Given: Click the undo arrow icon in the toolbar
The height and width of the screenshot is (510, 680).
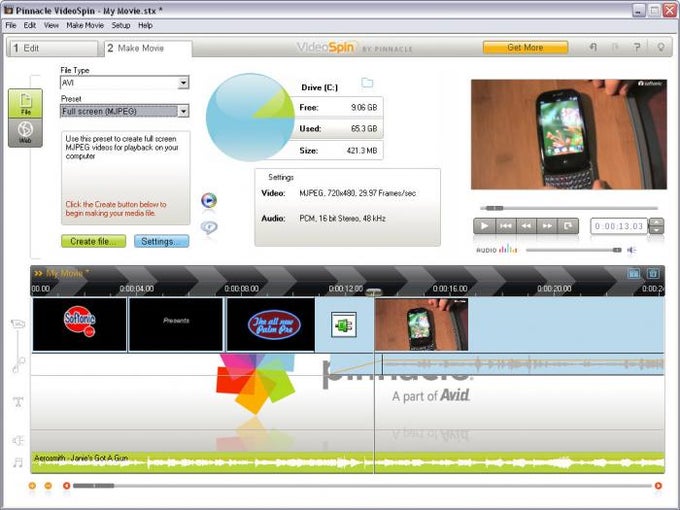Looking at the screenshot, I should click(x=593, y=47).
